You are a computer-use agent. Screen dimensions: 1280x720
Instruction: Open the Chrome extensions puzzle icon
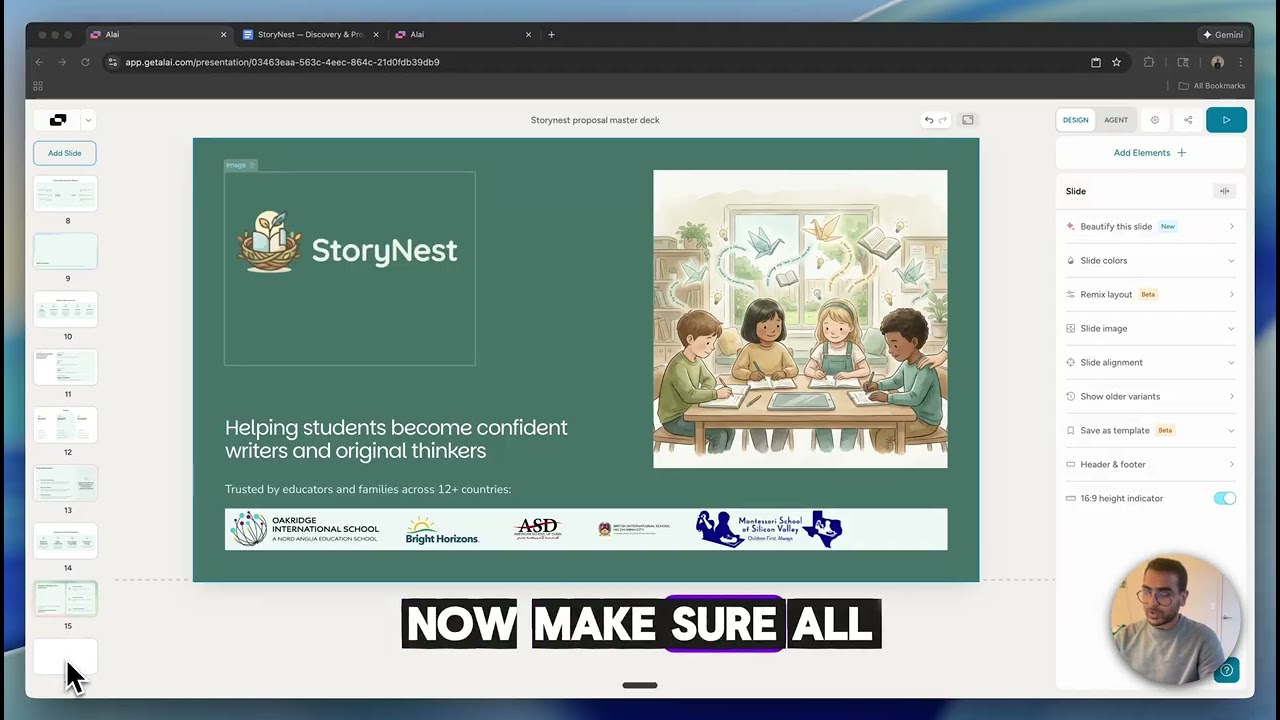click(x=1148, y=62)
